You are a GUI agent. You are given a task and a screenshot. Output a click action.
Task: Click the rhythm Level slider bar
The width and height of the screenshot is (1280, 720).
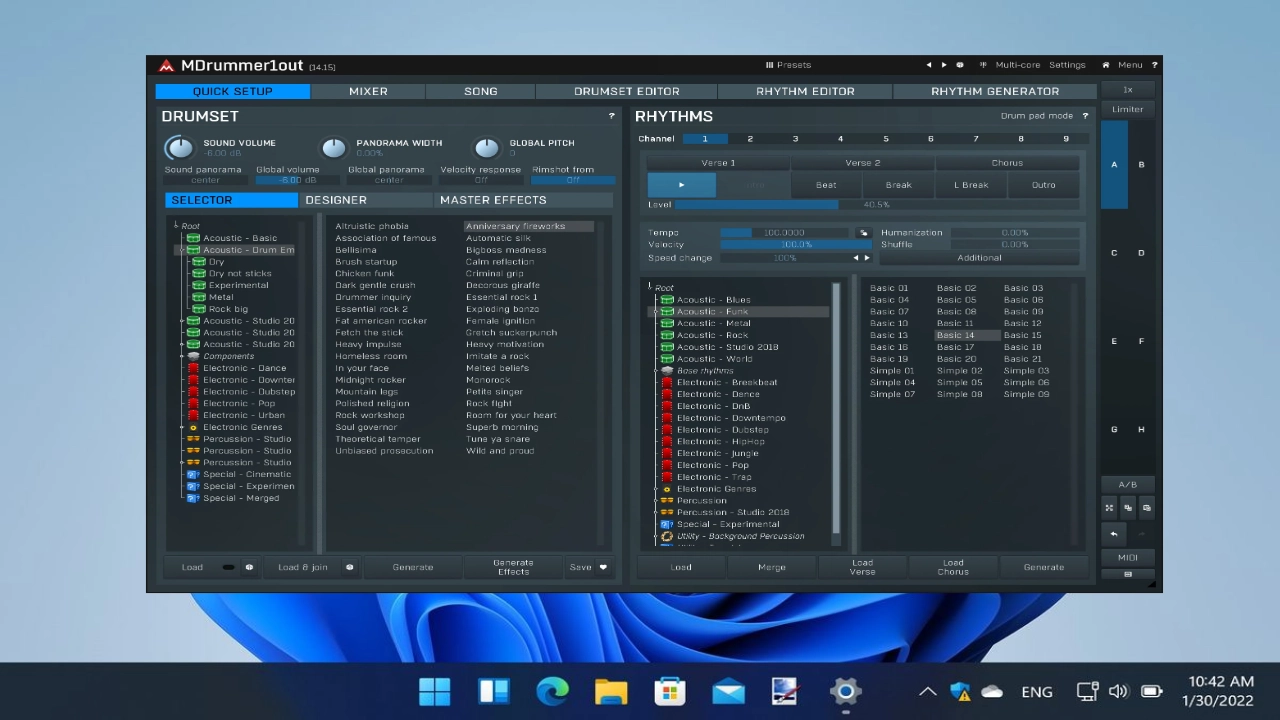[878, 205]
